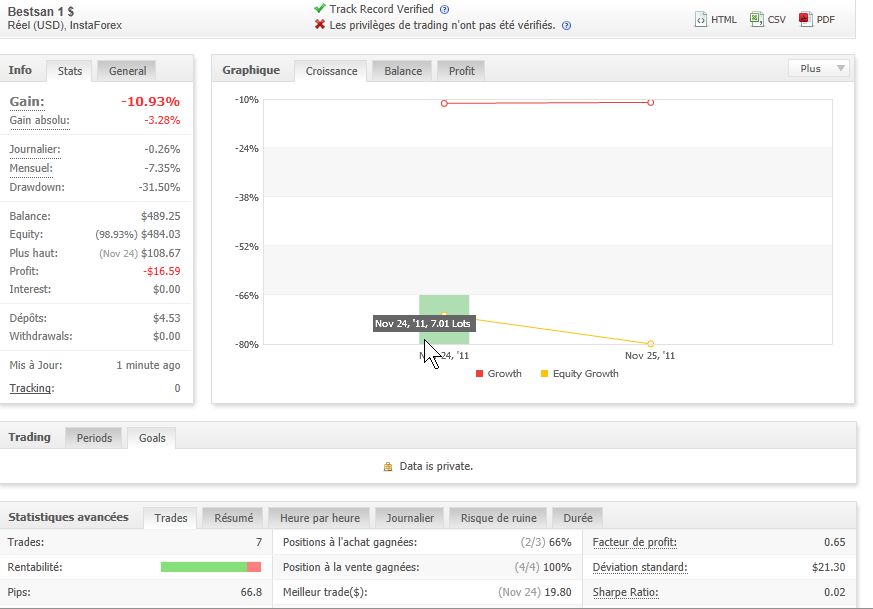Viewport: 873px width, 609px height.
Task: Click the Nov 25 Equity Growth data point
Action: pyautogui.click(x=650, y=344)
